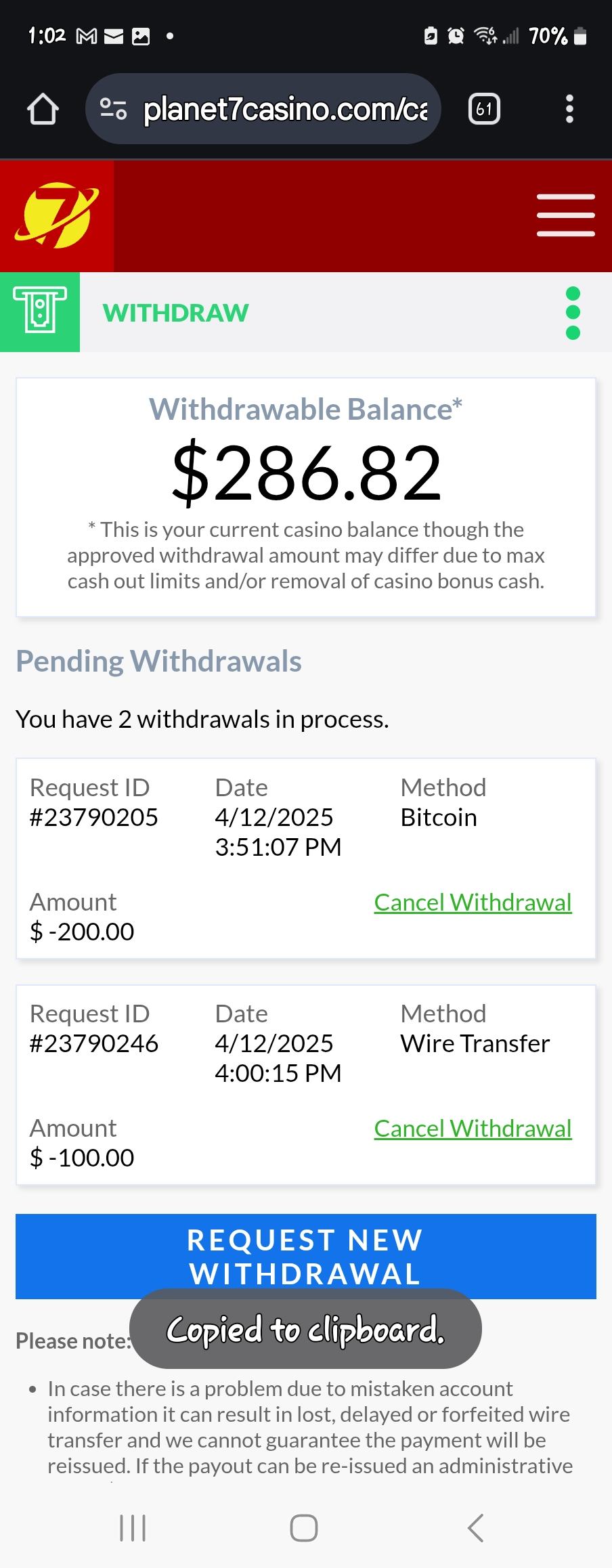Tap request ID #23790205 text
This screenshot has height=1568, width=612.
(94, 817)
